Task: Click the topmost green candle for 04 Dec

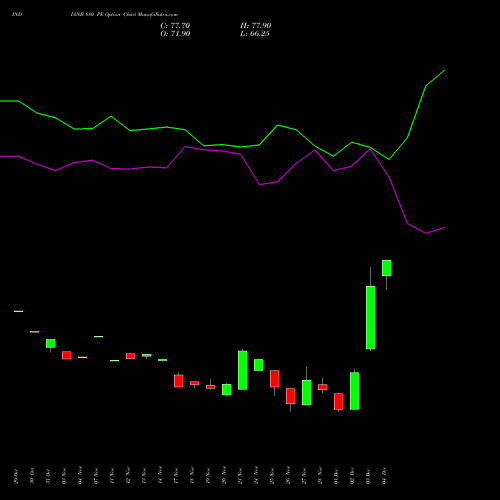Action: point(386,268)
